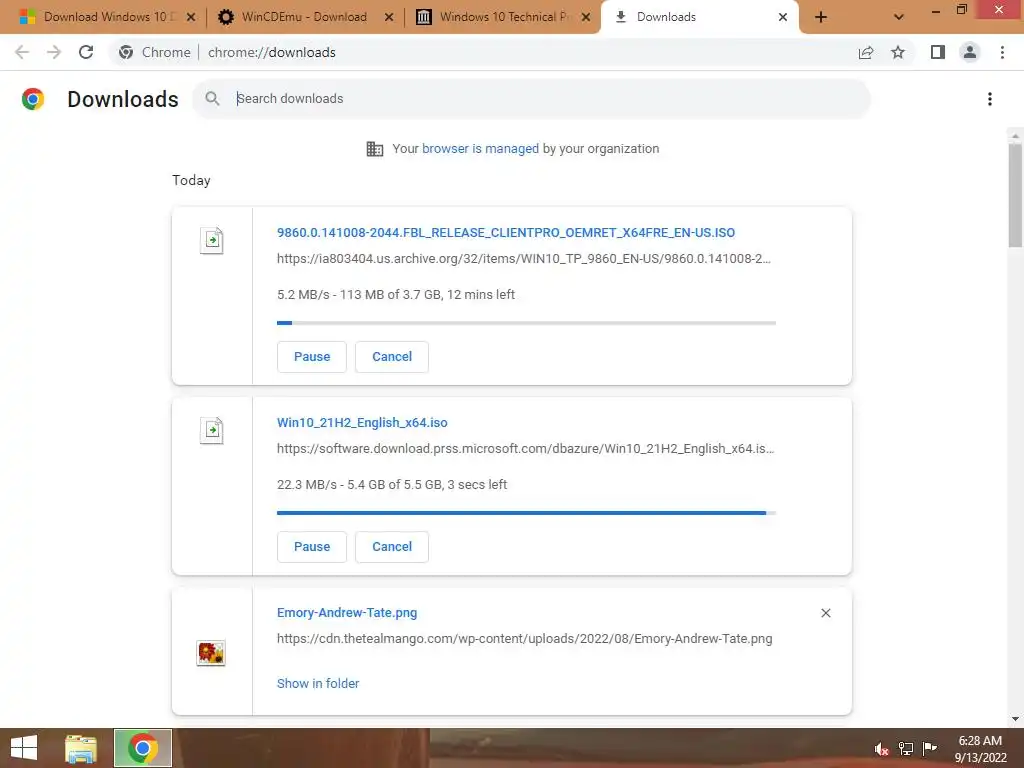Click the taskbar clock showing 6:28 AM

click(980, 749)
